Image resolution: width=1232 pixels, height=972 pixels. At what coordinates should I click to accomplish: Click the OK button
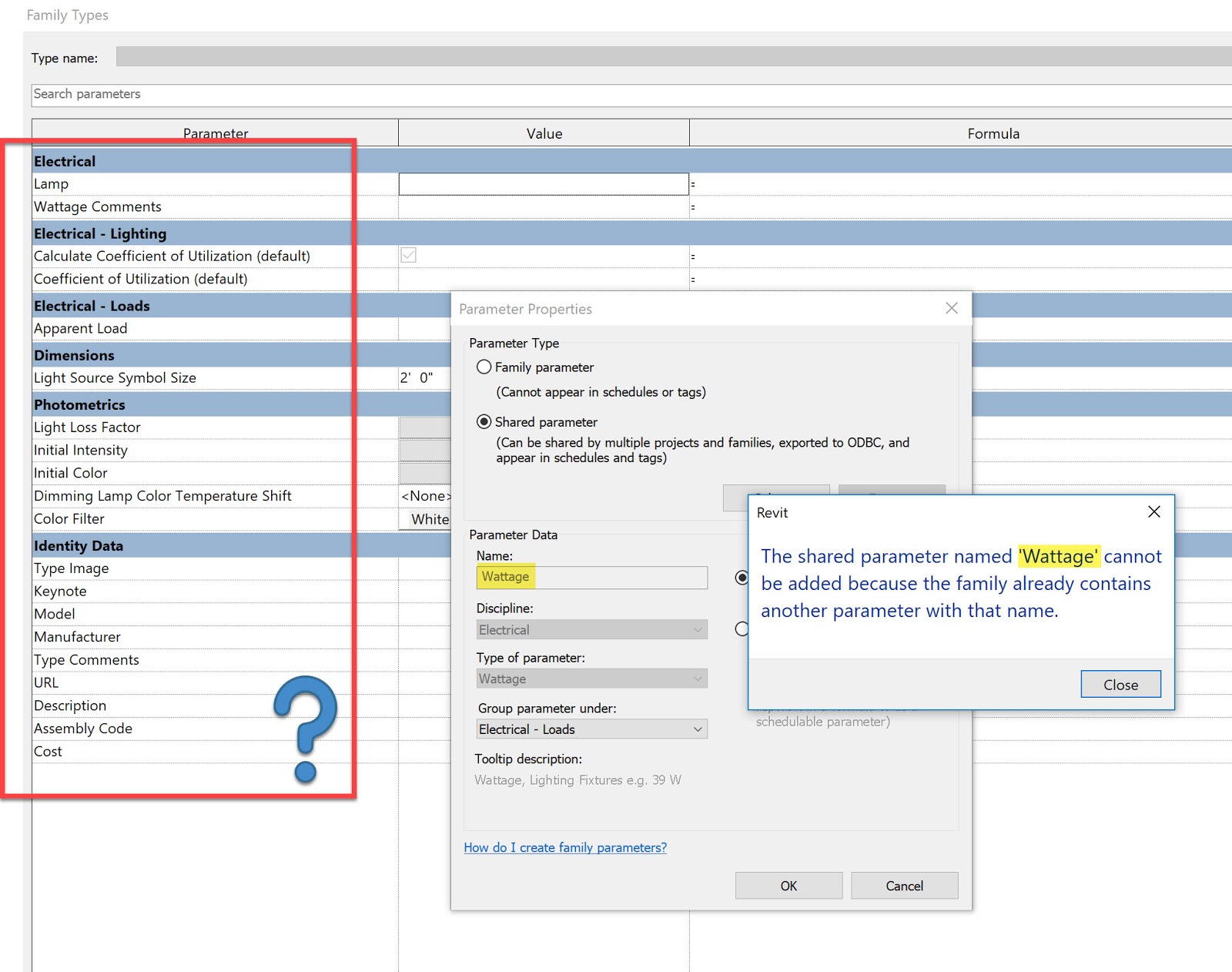pyautogui.click(x=788, y=885)
